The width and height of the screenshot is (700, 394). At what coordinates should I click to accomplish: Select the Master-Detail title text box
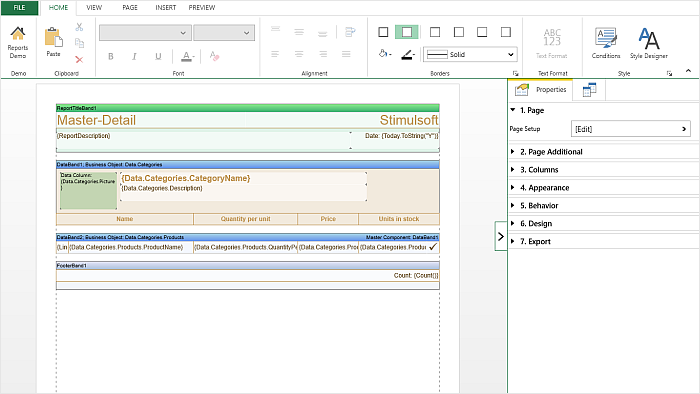150,120
